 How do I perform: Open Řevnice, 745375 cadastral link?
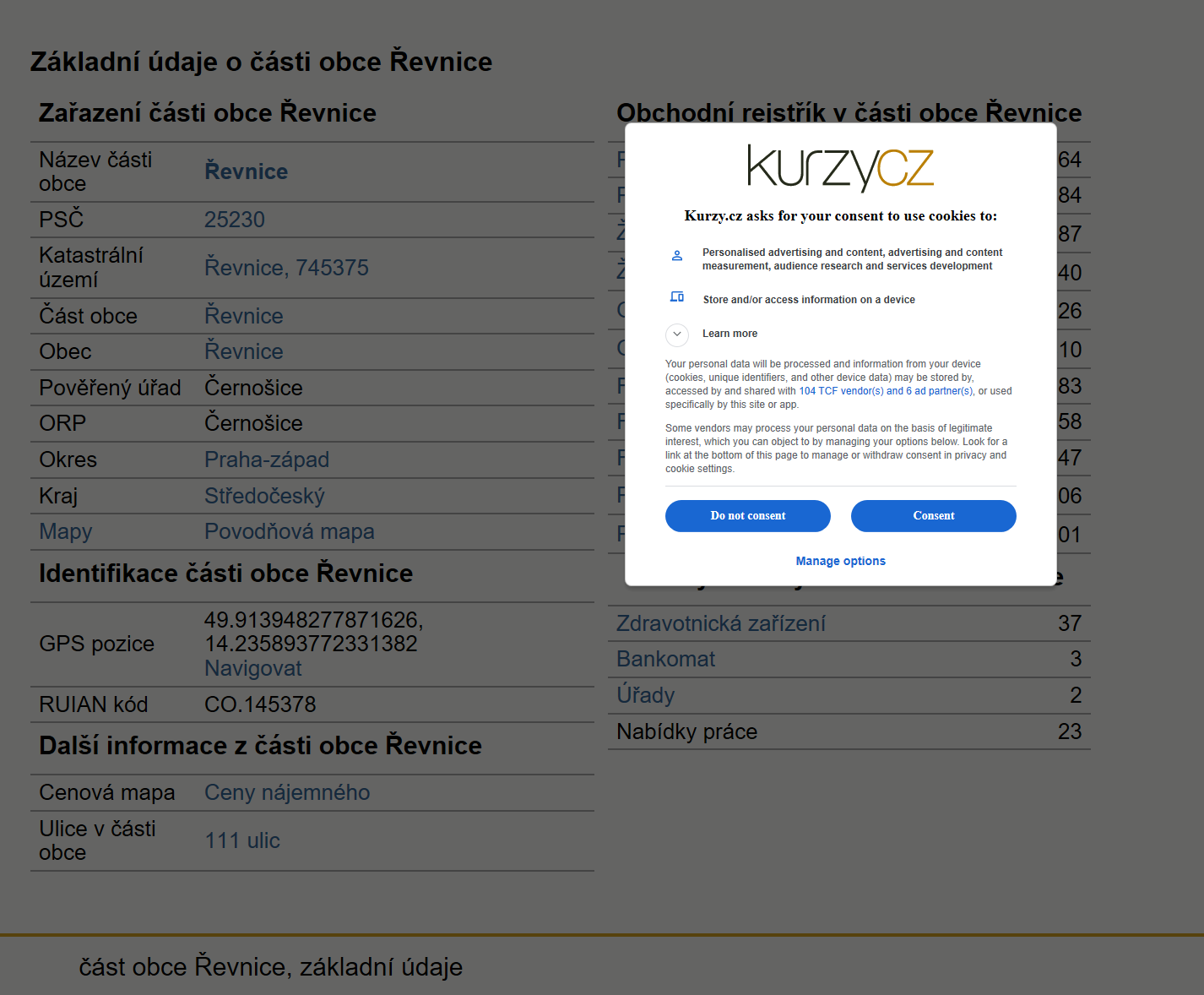(286, 268)
